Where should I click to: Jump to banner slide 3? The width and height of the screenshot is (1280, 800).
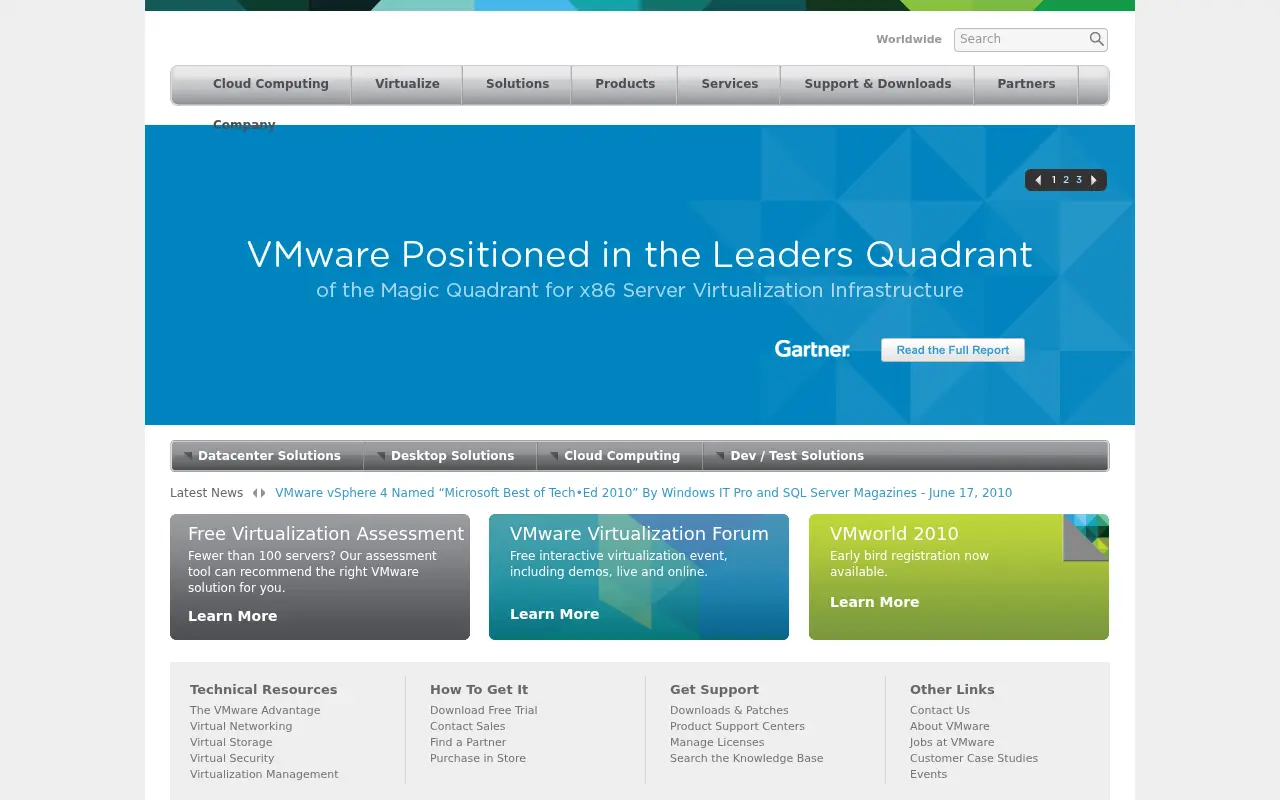pos(1079,180)
